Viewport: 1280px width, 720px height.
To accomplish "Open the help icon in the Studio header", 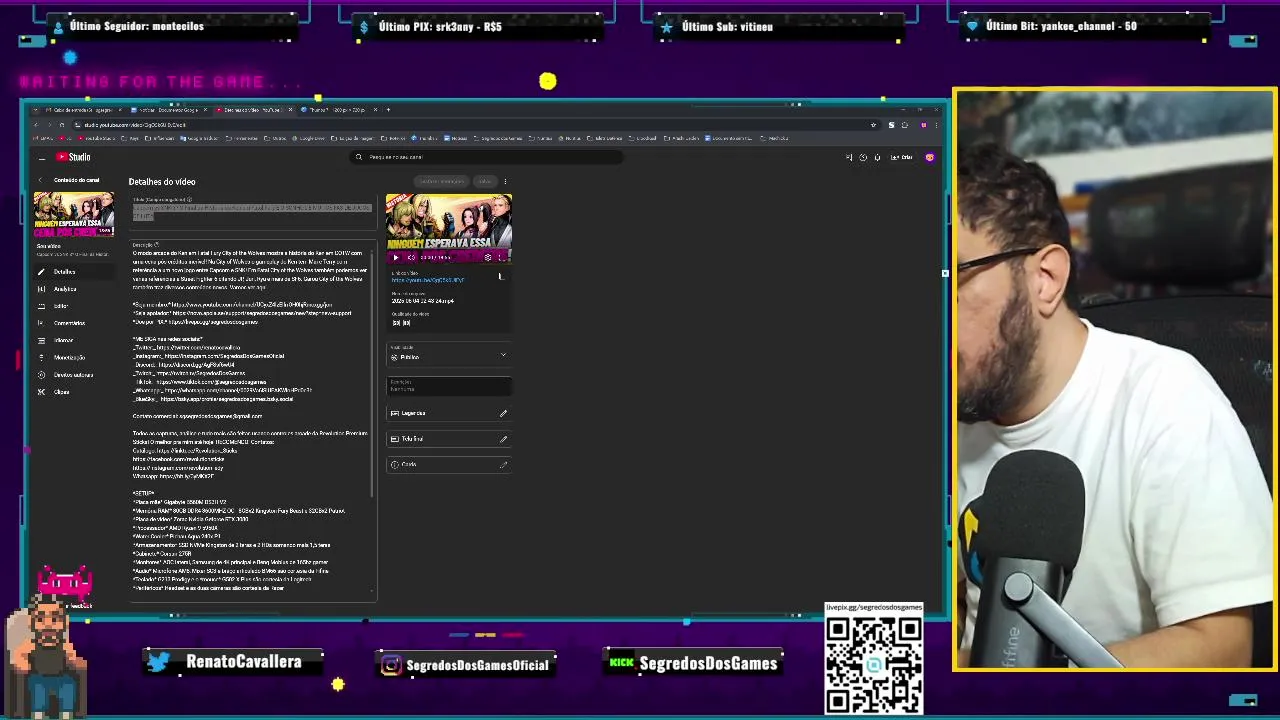I will tap(863, 157).
